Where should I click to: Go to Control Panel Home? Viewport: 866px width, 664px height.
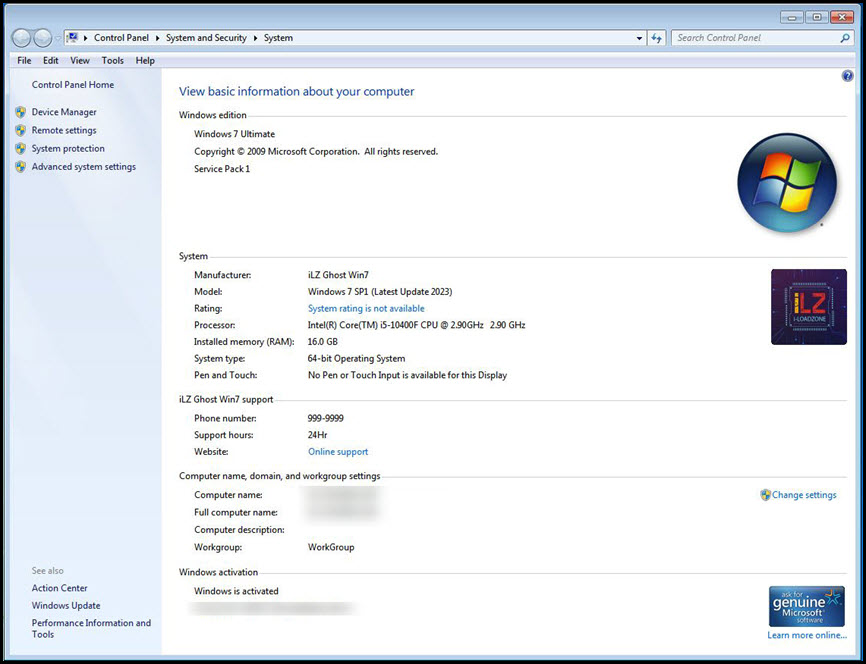(73, 85)
